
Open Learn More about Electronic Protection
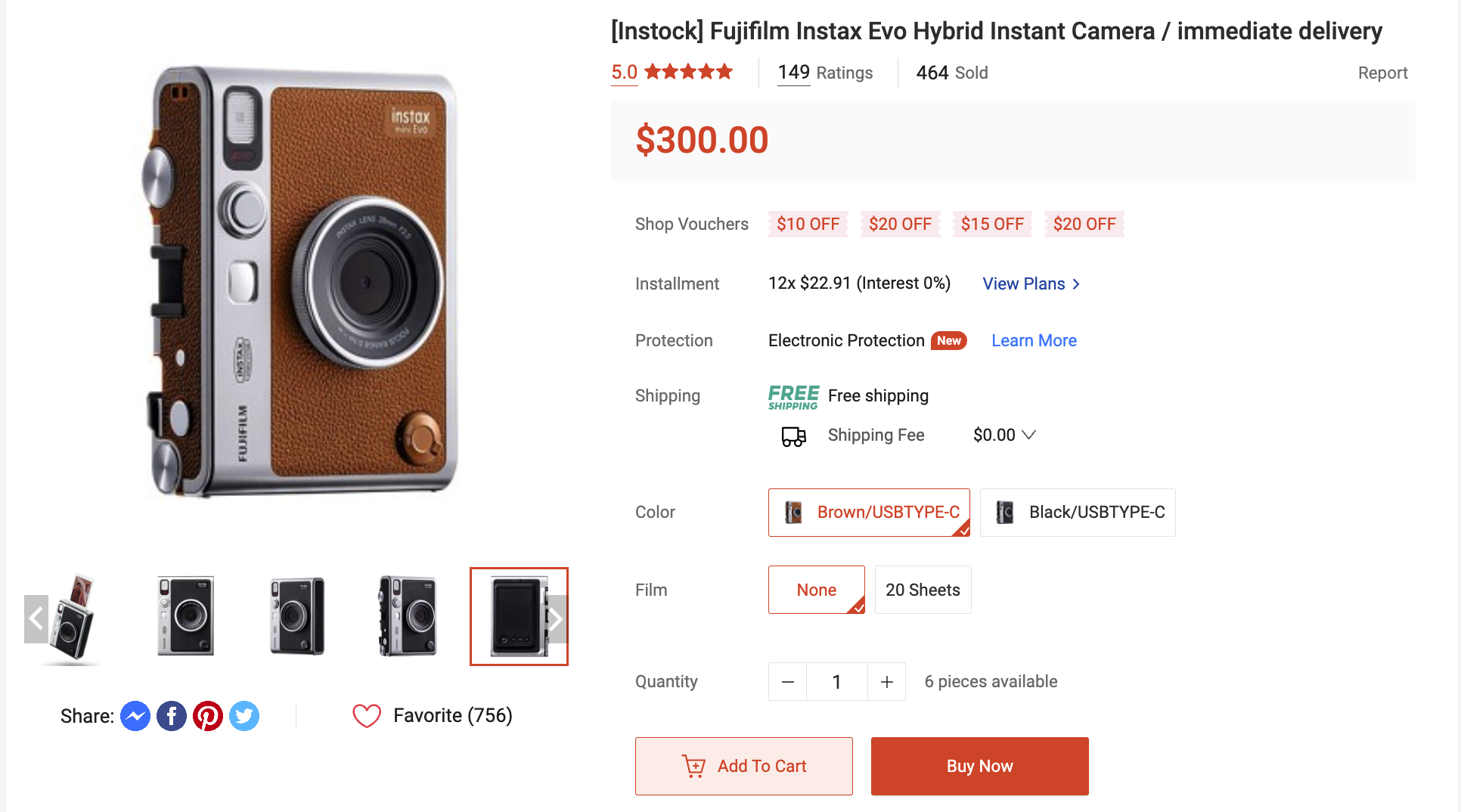(x=1034, y=340)
